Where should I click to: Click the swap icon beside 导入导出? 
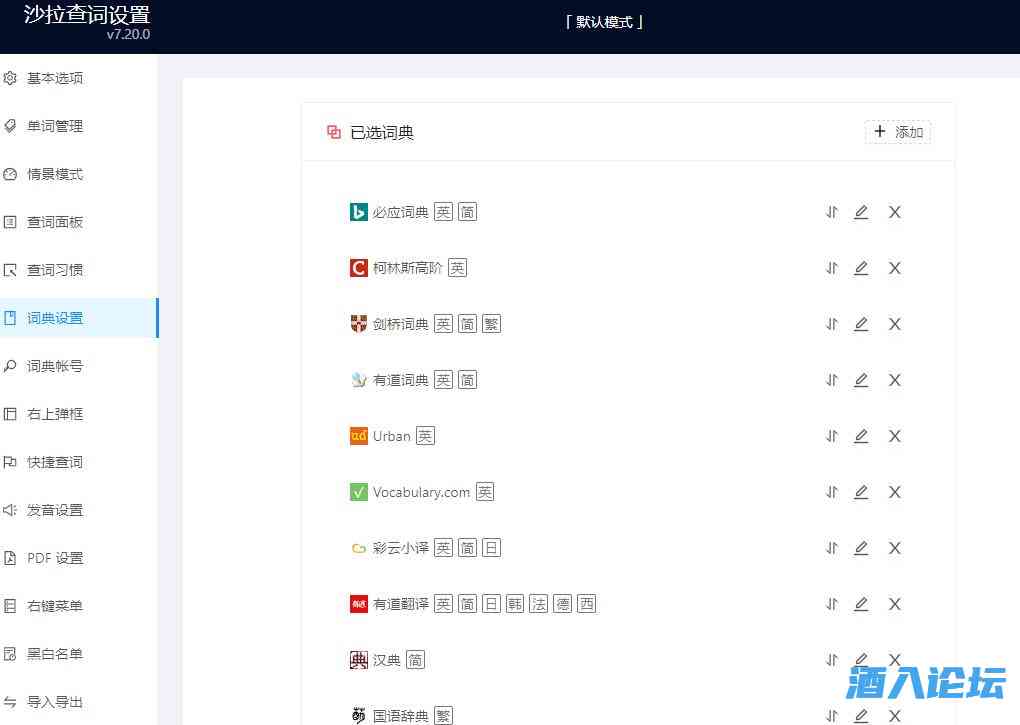(10, 702)
